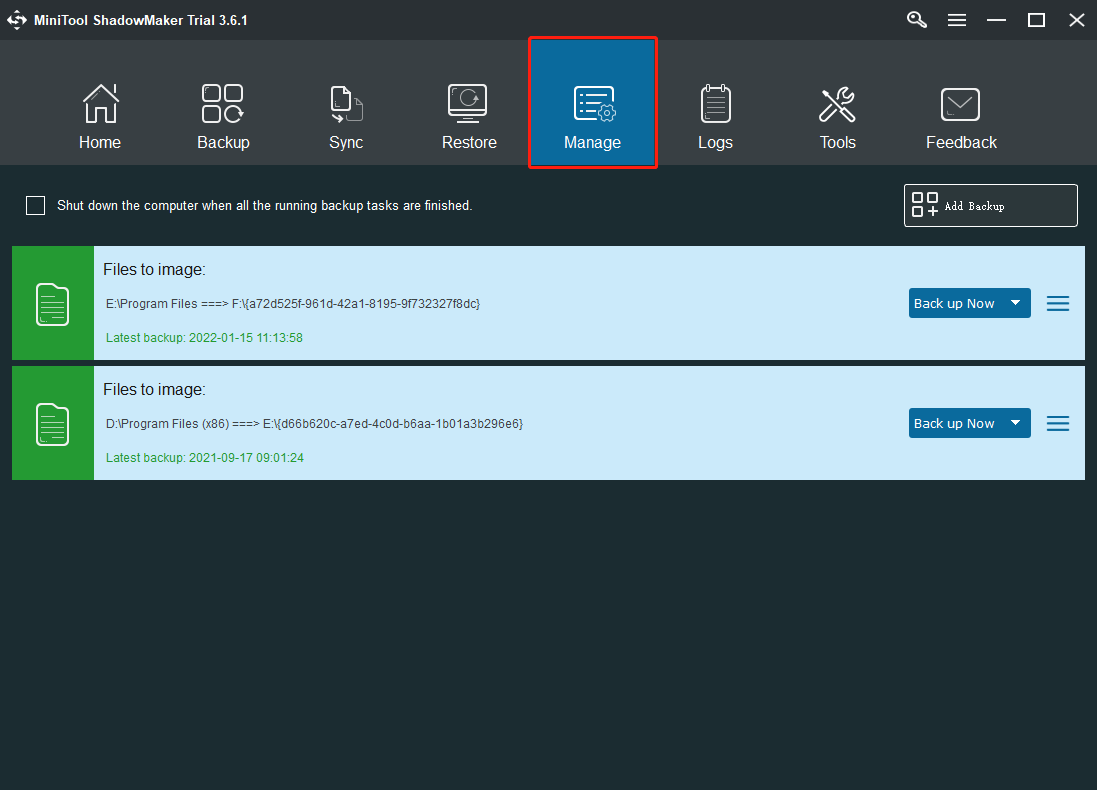1097x790 pixels.
Task: Click the Restore icon
Action: (x=469, y=103)
